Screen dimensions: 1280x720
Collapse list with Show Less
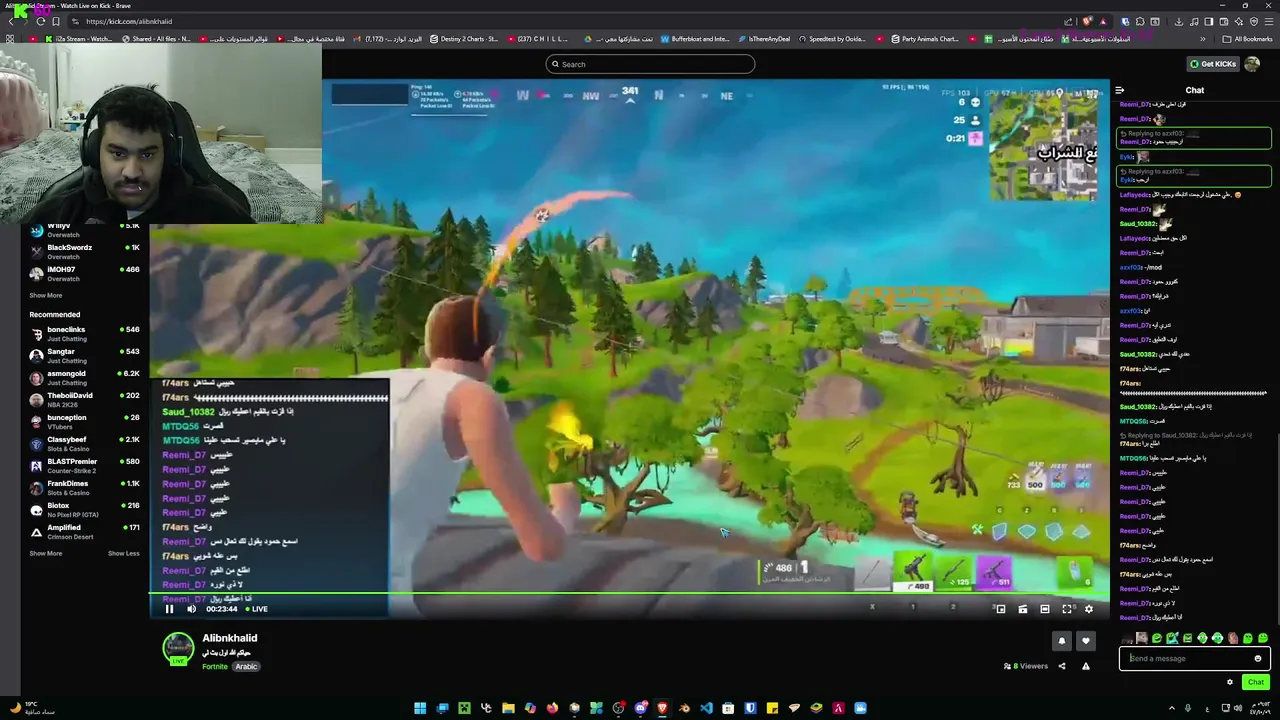pos(124,553)
